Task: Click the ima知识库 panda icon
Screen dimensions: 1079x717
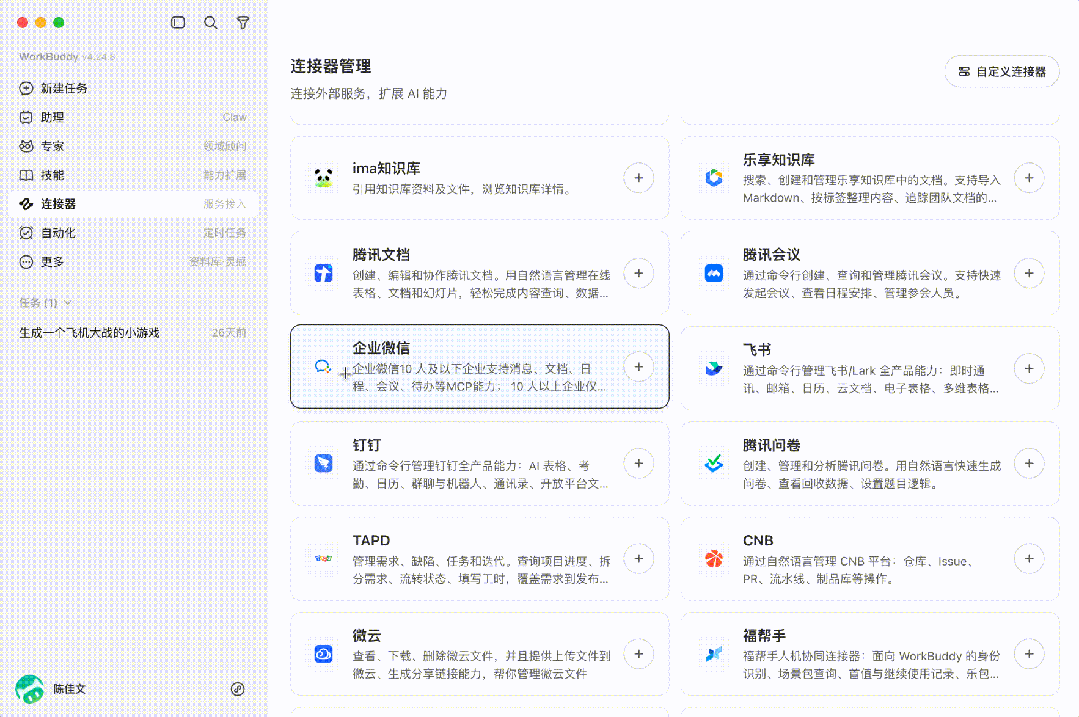Action: (x=323, y=178)
